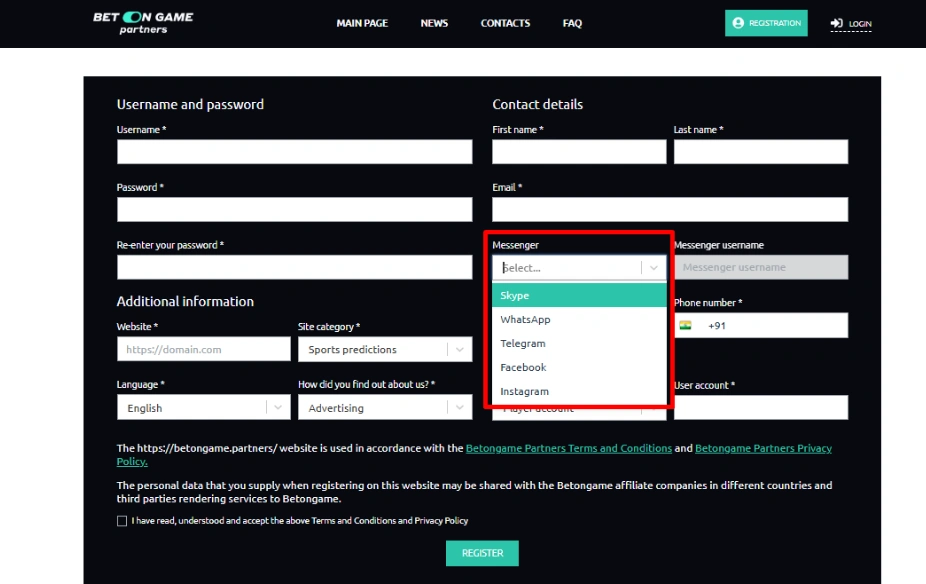
Task: Click the Login link in header
Action: coord(851,24)
